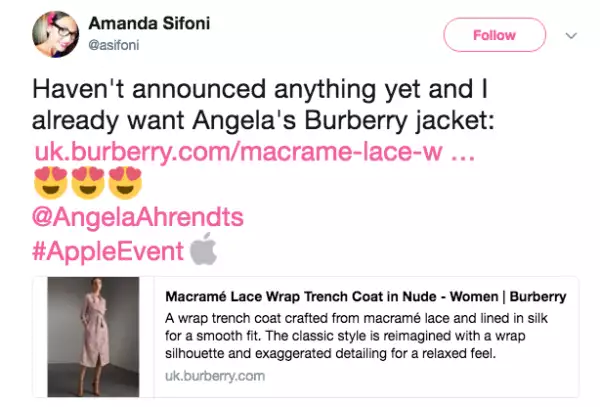Click the Apple logo after #AppleEvent
This screenshot has height=407, width=600.
[x=204, y=249]
